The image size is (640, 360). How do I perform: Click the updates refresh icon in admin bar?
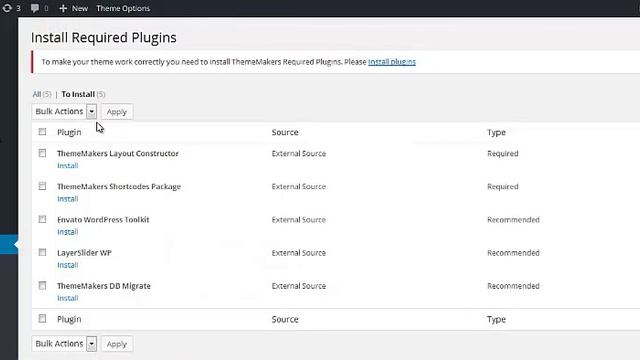[x=7, y=8]
